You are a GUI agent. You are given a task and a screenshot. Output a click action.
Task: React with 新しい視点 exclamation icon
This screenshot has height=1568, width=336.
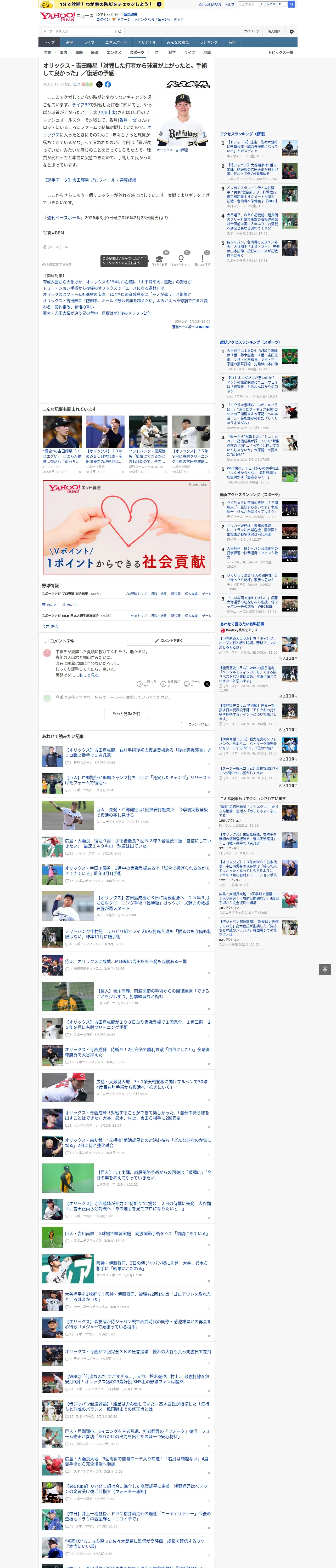tap(203, 259)
